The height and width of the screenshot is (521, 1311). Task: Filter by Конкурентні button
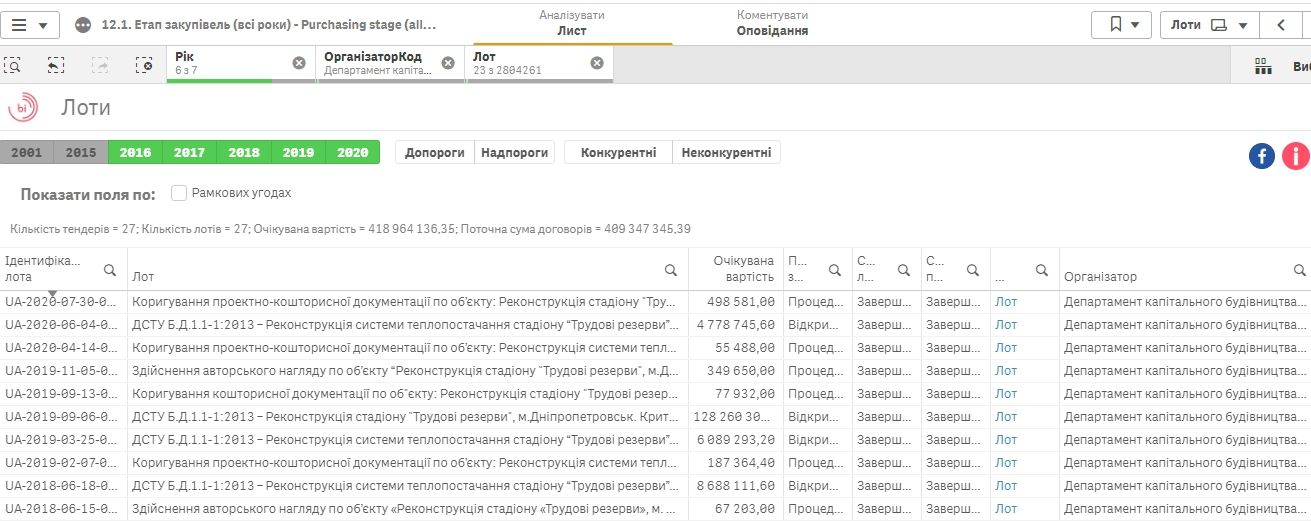click(x=618, y=153)
